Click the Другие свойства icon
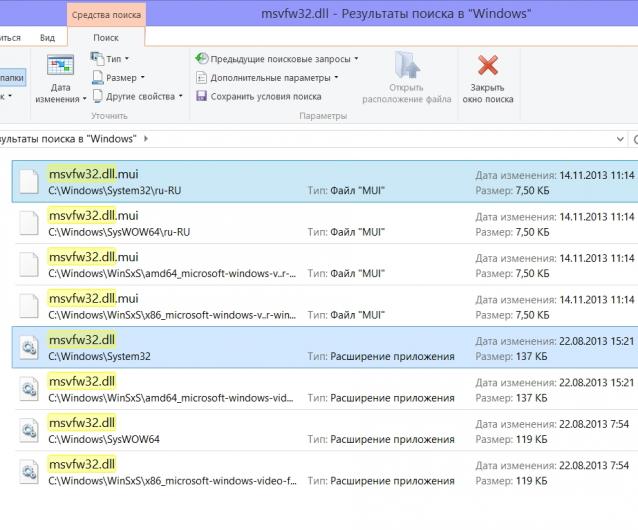 [x=97, y=96]
